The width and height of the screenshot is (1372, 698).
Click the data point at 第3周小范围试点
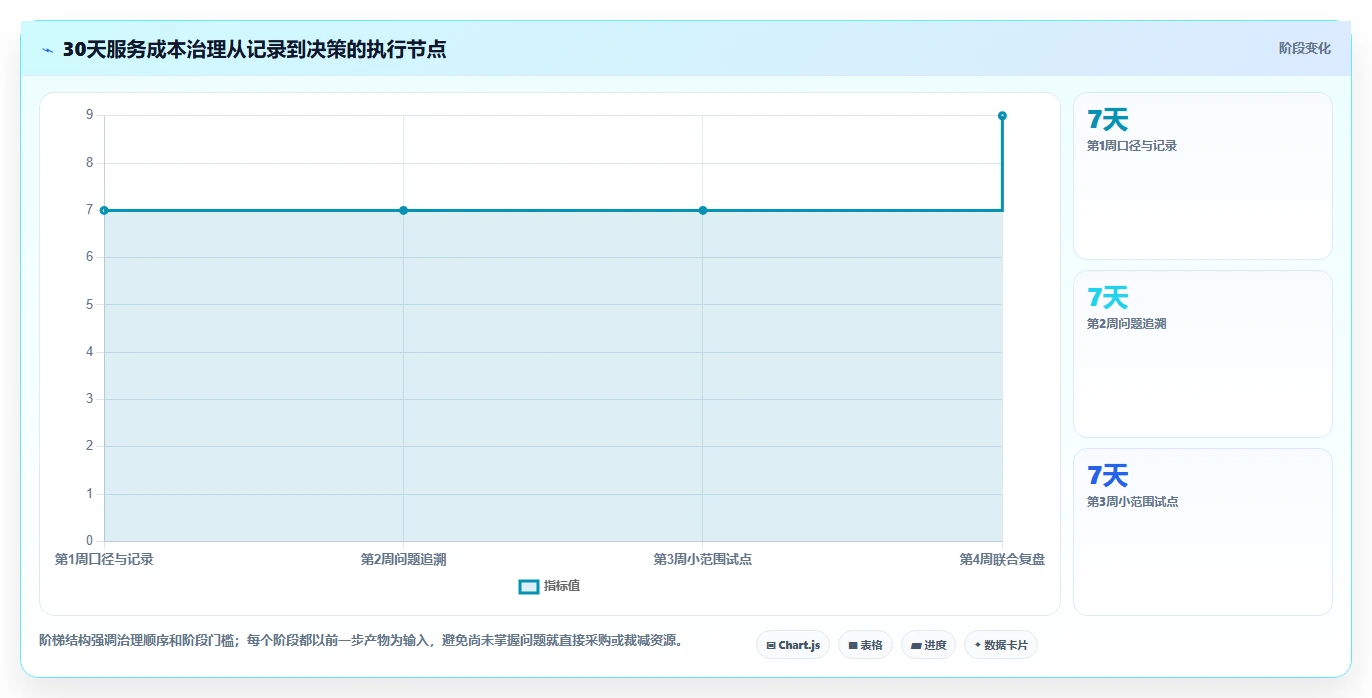click(703, 210)
